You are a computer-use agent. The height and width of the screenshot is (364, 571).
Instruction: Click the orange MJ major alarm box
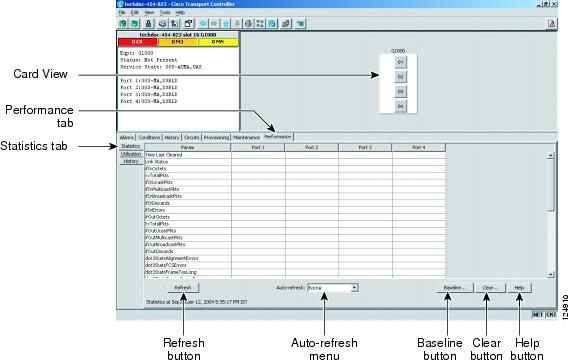point(178,42)
